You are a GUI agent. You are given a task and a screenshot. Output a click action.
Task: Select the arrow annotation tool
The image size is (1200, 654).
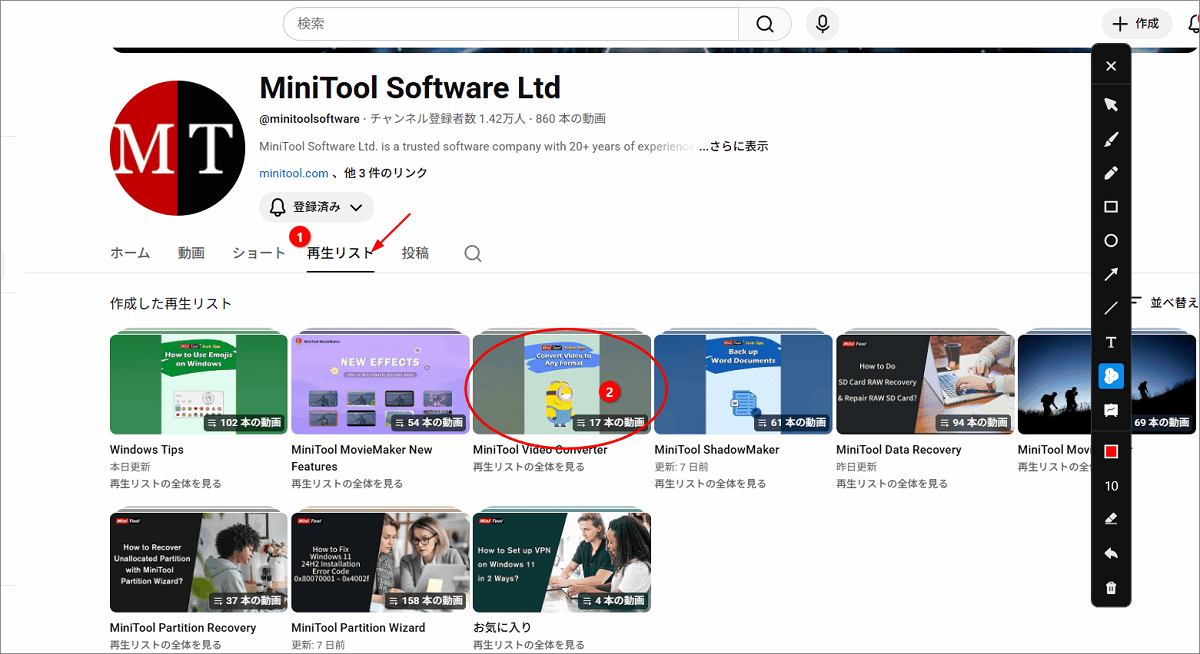1110,274
